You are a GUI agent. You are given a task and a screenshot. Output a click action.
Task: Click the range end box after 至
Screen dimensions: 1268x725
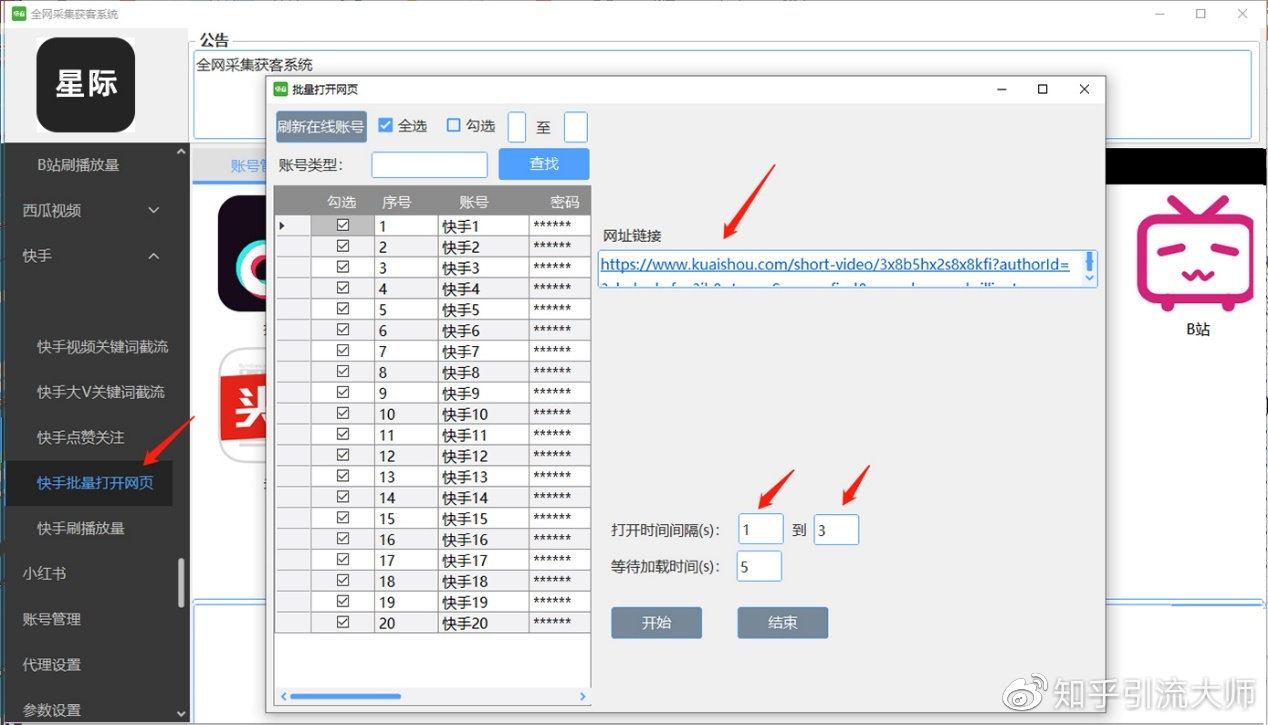click(x=576, y=127)
